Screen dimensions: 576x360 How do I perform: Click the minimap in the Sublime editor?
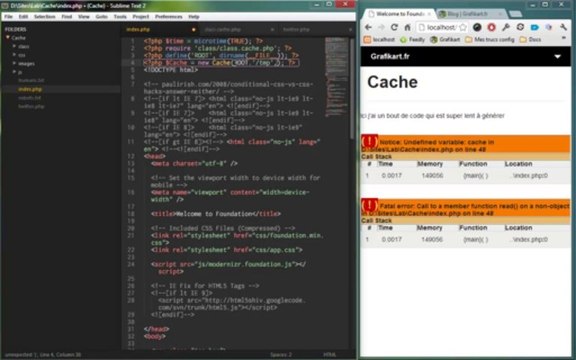click(336, 77)
